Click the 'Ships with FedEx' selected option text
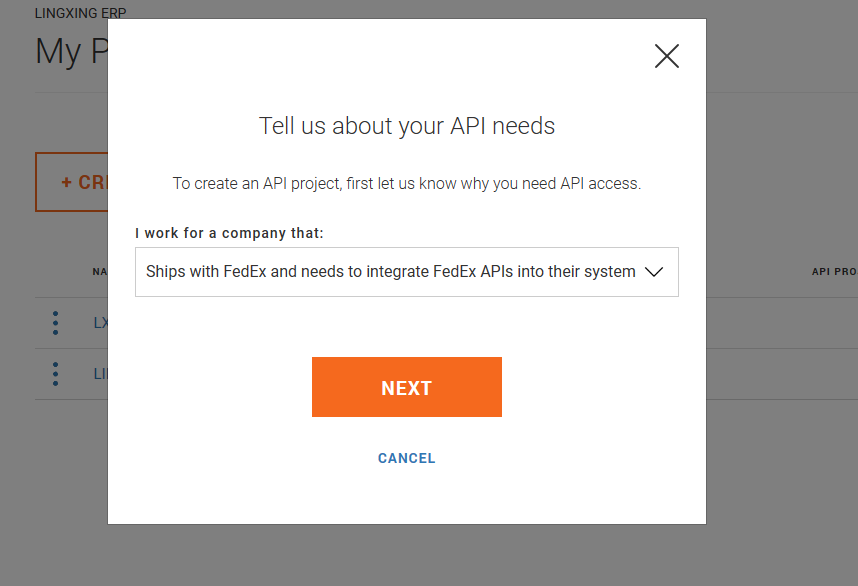This screenshot has height=586, width=858. 390,272
